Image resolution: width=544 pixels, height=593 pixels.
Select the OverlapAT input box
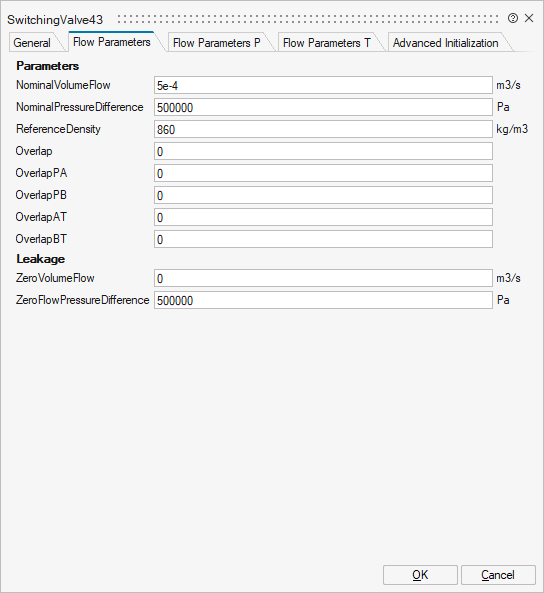click(x=323, y=217)
